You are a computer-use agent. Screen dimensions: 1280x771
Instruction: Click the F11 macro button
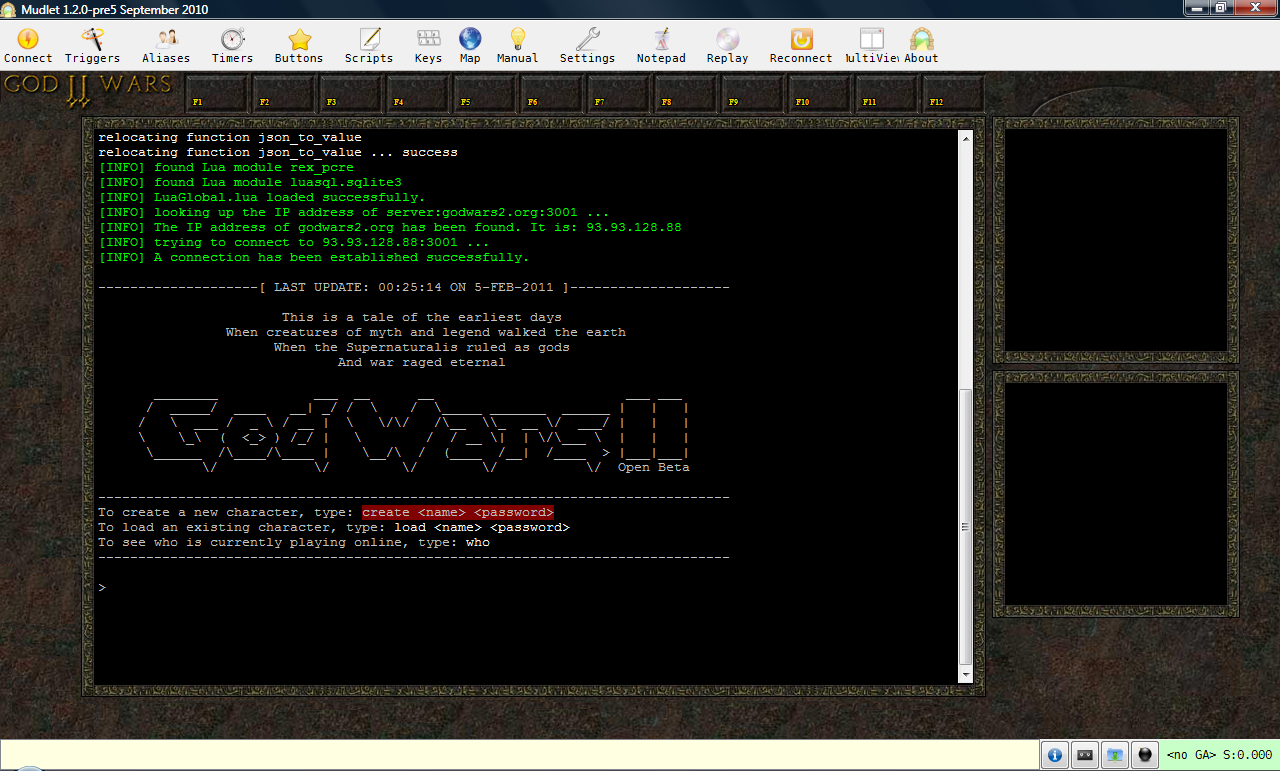click(886, 95)
